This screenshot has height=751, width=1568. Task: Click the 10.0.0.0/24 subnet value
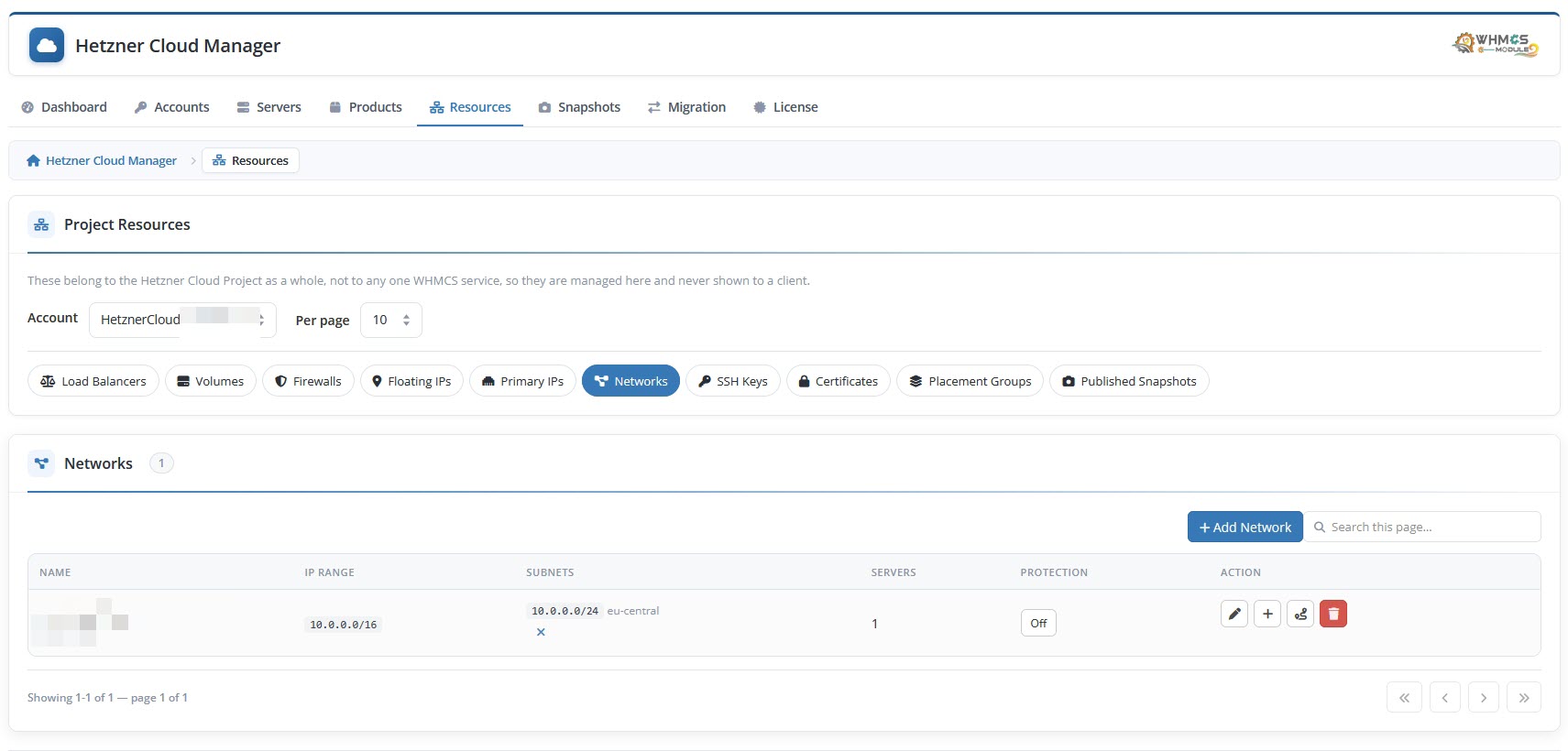tap(565, 611)
